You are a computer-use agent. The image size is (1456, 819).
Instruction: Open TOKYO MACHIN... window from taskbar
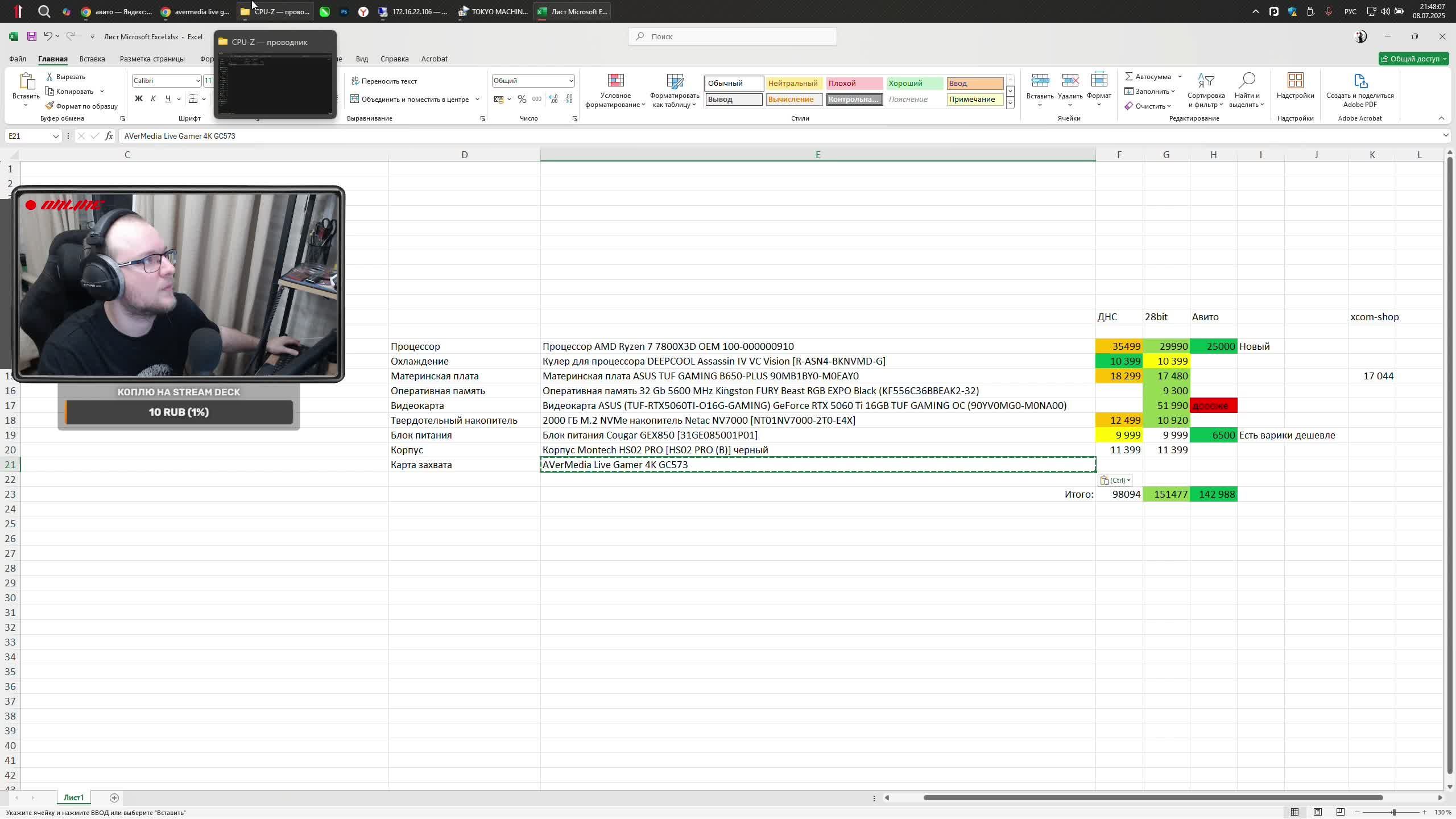494,11
